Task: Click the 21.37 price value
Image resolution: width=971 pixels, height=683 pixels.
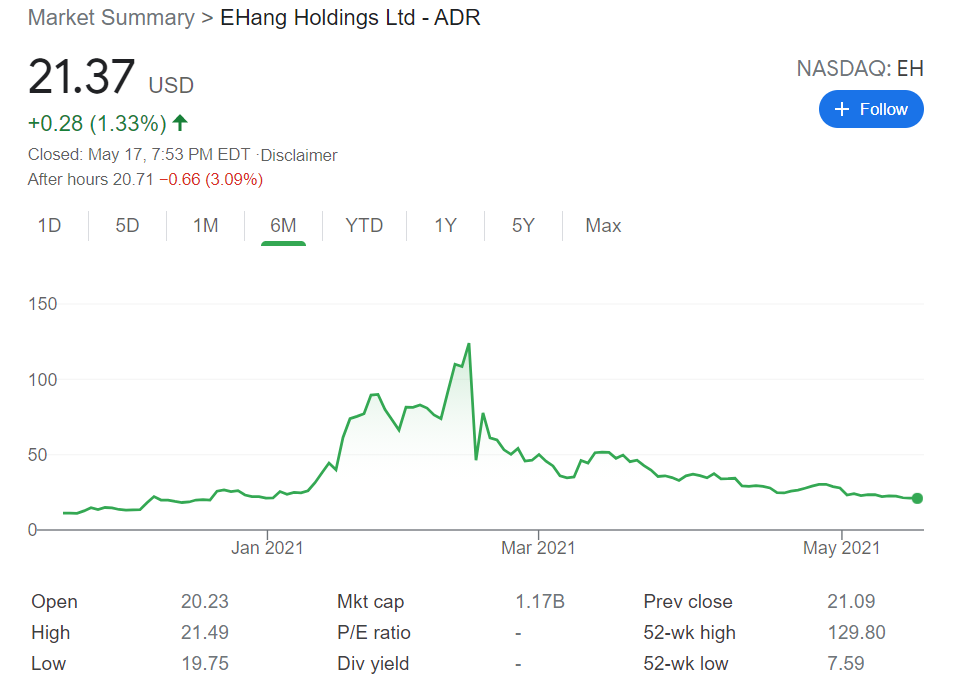Action: (81, 77)
